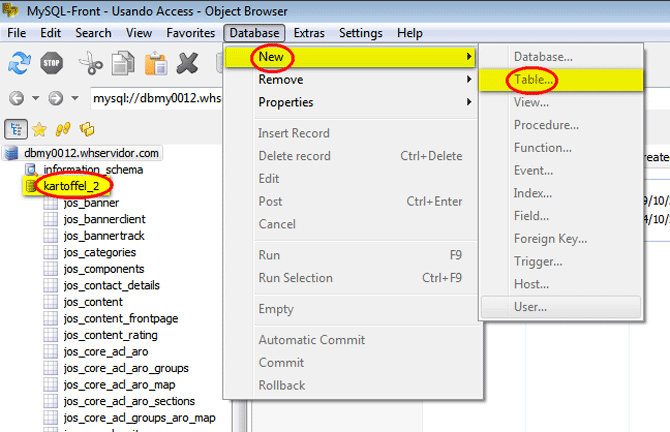Screen dimensions: 670x432
Task: Choose Table... in New submenu
Action: click(x=561, y=79)
